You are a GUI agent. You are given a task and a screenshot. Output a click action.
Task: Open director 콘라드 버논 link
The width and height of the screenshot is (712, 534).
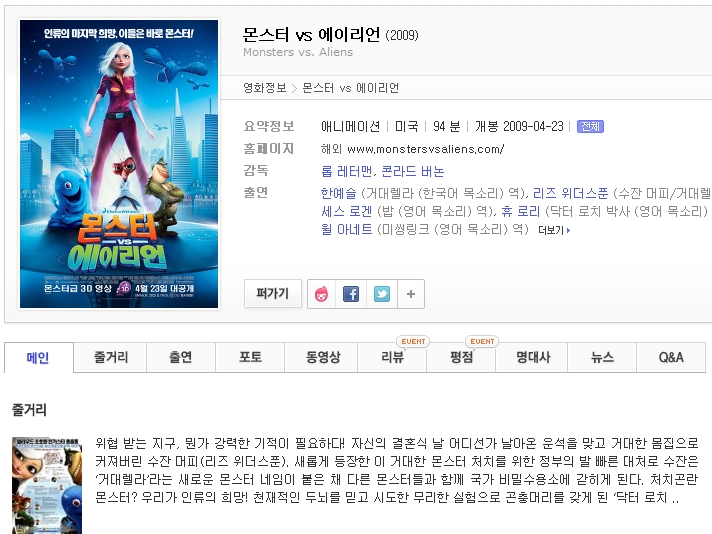tap(413, 171)
